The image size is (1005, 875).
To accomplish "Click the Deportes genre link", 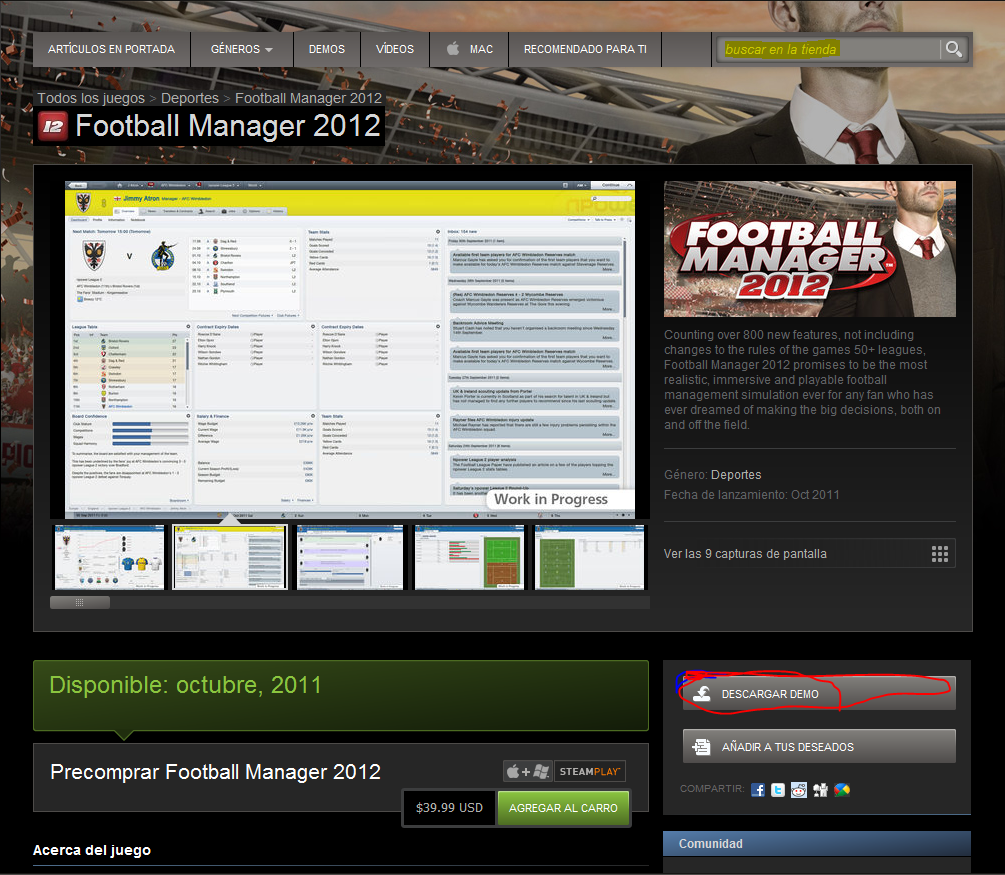I will 736,475.
